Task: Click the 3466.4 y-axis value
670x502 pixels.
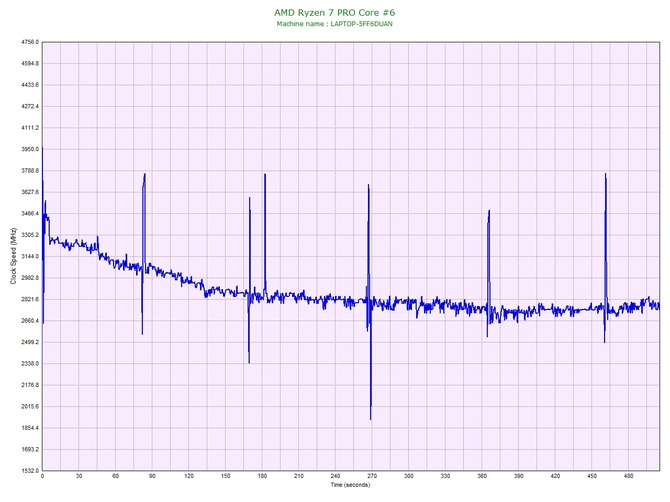Action: (30, 214)
